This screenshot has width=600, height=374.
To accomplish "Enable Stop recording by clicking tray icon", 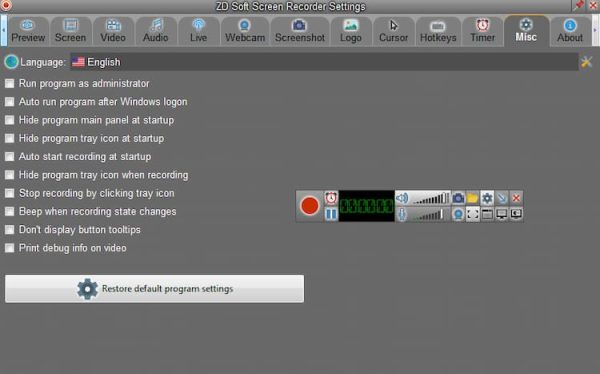I will pyautogui.click(x=9, y=193).
